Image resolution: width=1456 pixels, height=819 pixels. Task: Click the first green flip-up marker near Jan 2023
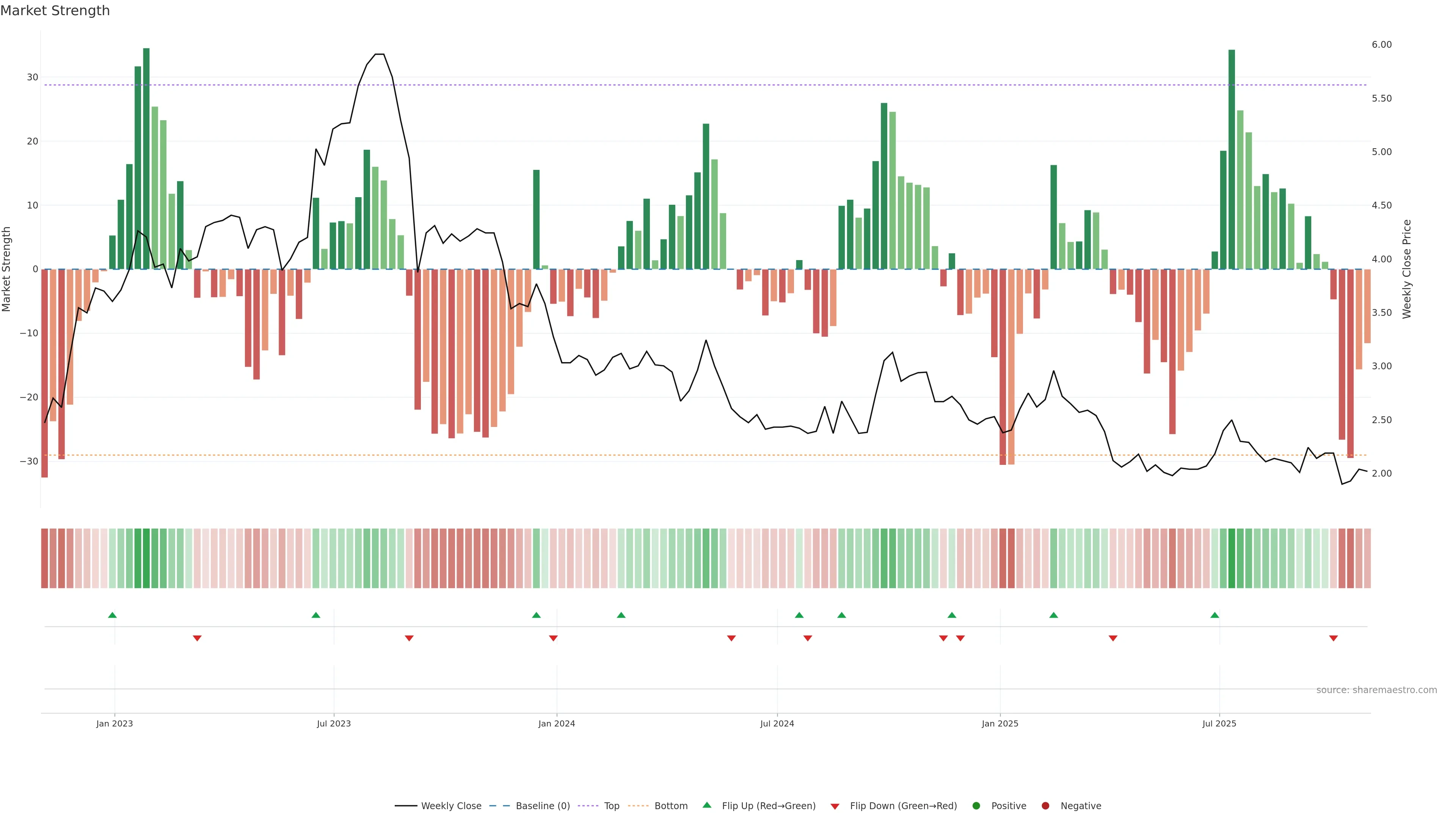pos(113,615)
